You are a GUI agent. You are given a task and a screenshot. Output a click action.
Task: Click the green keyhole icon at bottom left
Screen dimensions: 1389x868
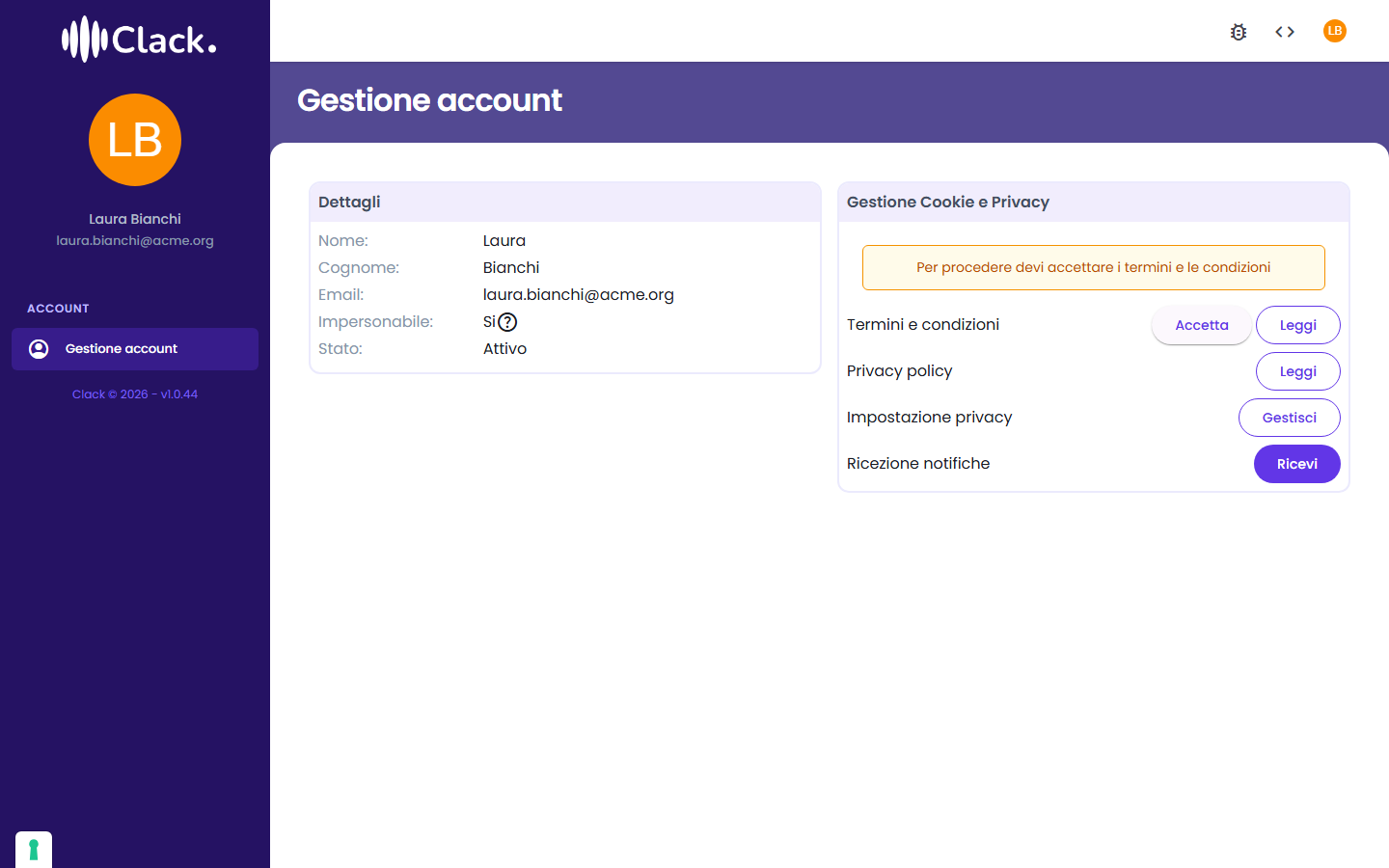34,850
